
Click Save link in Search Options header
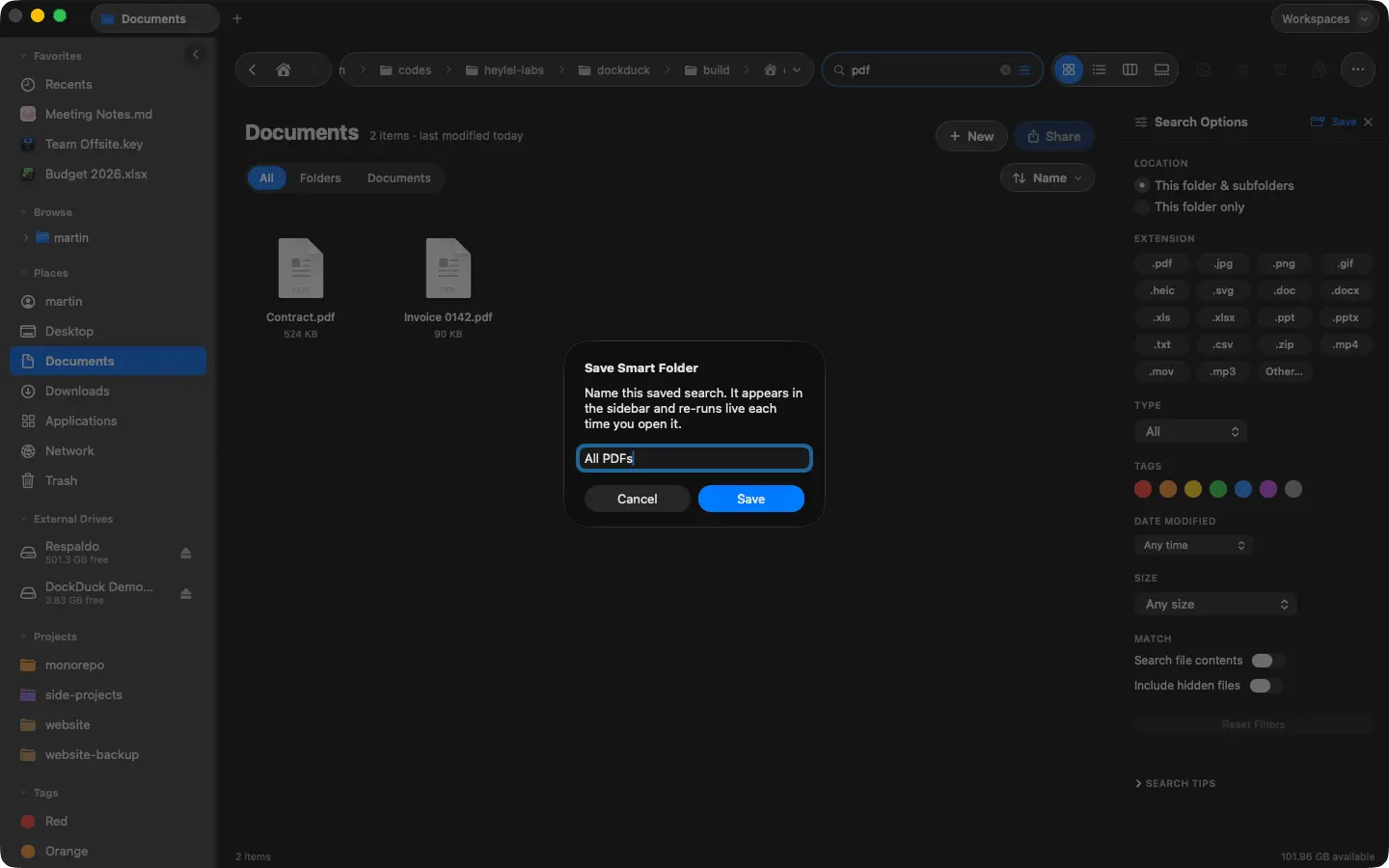coord(1334,122)
